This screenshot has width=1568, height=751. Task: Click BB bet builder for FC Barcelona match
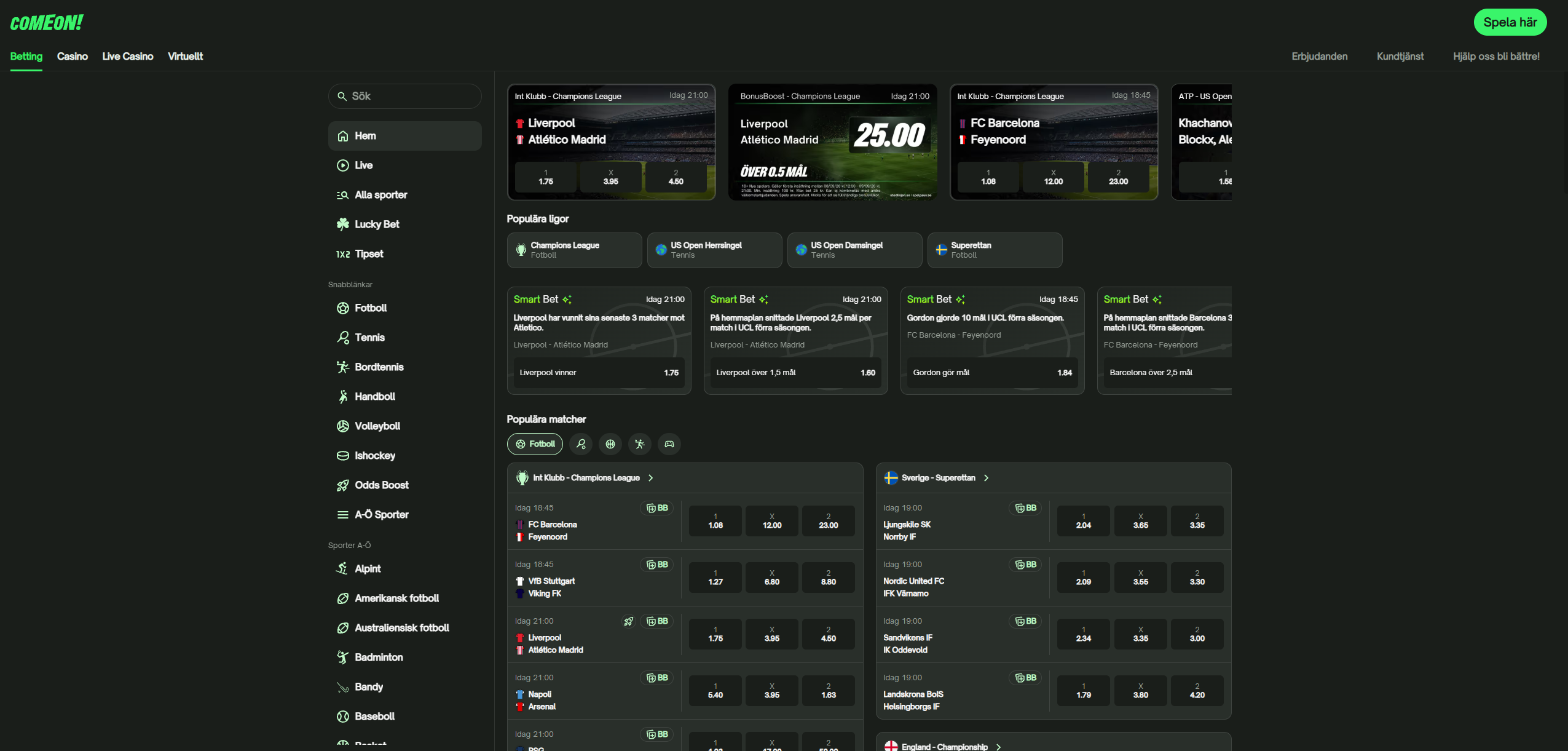pyautogui.click(x=657, y=508)
